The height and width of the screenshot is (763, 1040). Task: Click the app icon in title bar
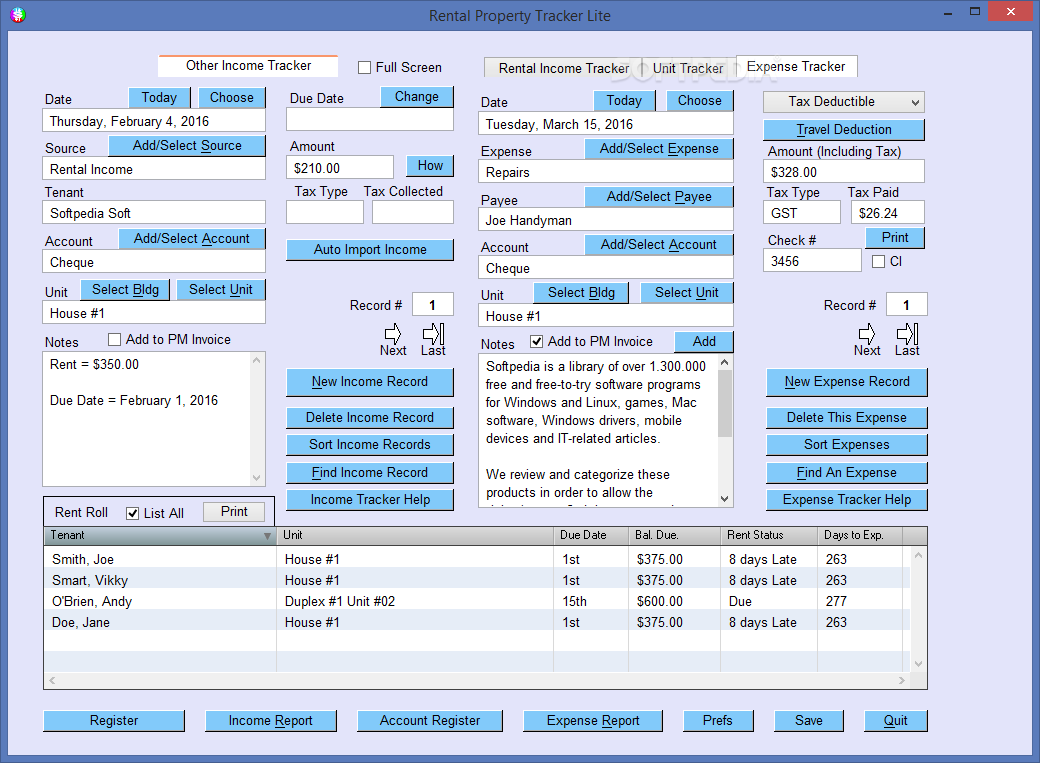pos(18,15)
